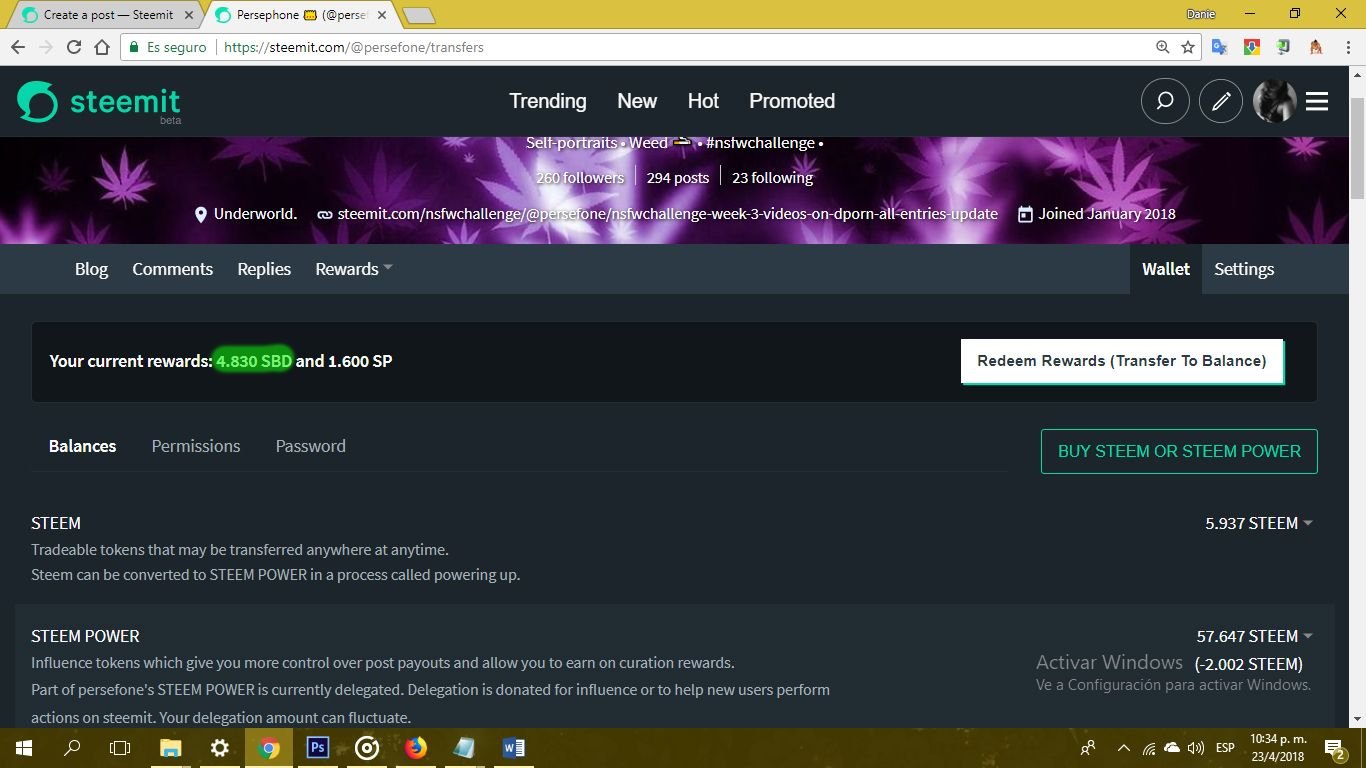Click the browser home icon
The image size is (1366, 768).
click(x=101, y=47)
